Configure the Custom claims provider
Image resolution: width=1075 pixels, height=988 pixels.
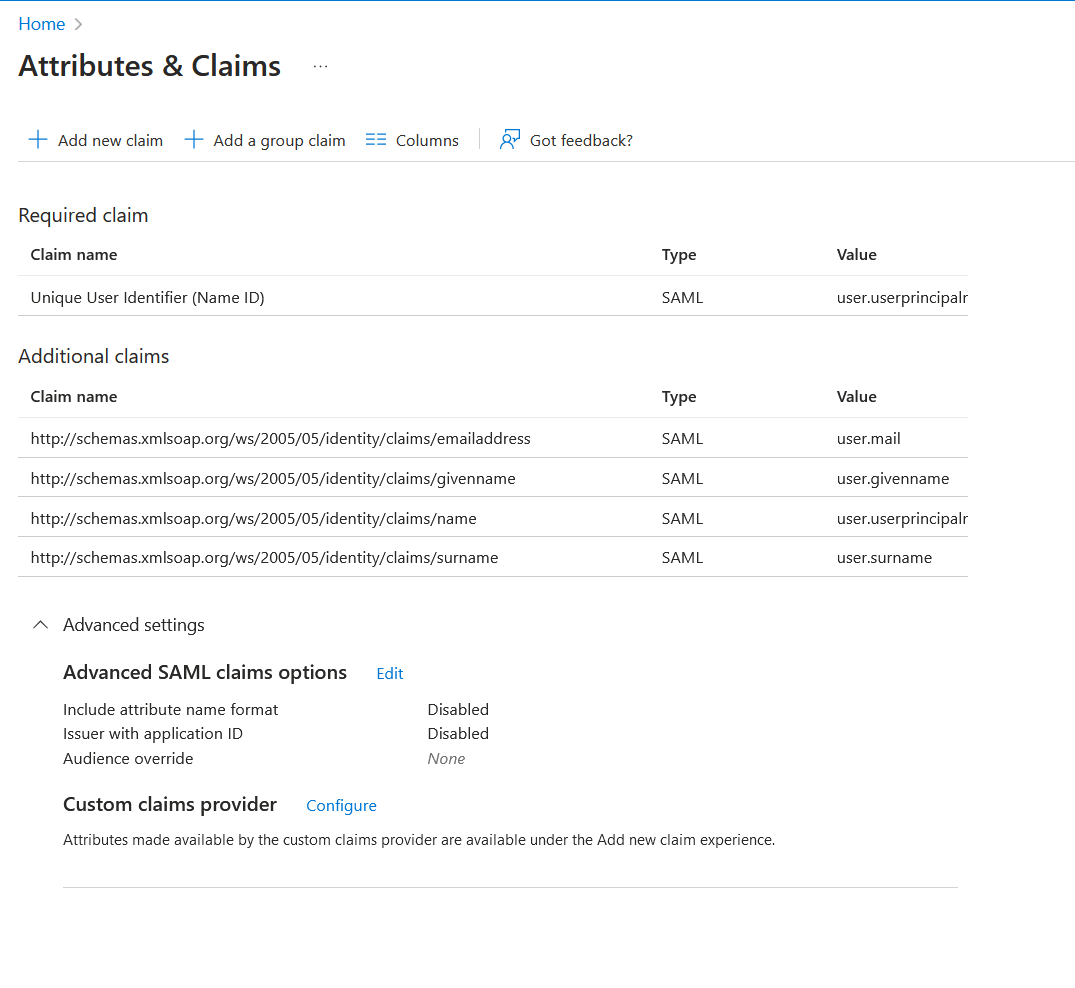341,806
